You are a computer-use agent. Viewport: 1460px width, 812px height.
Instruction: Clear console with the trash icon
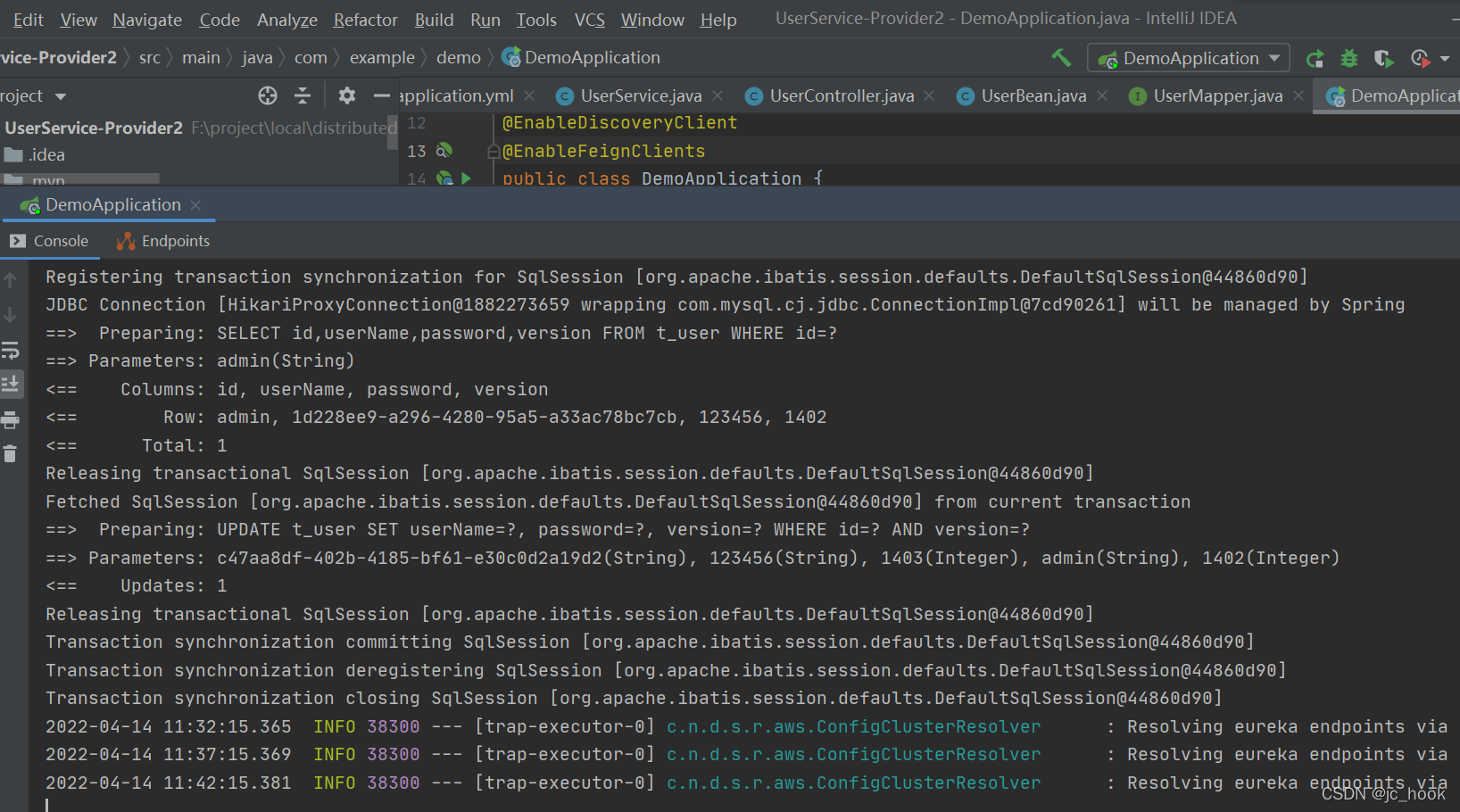pos(10,454)
